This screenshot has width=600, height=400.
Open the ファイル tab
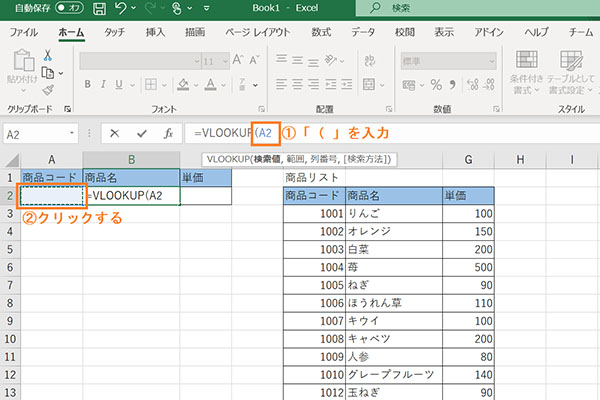23,32
